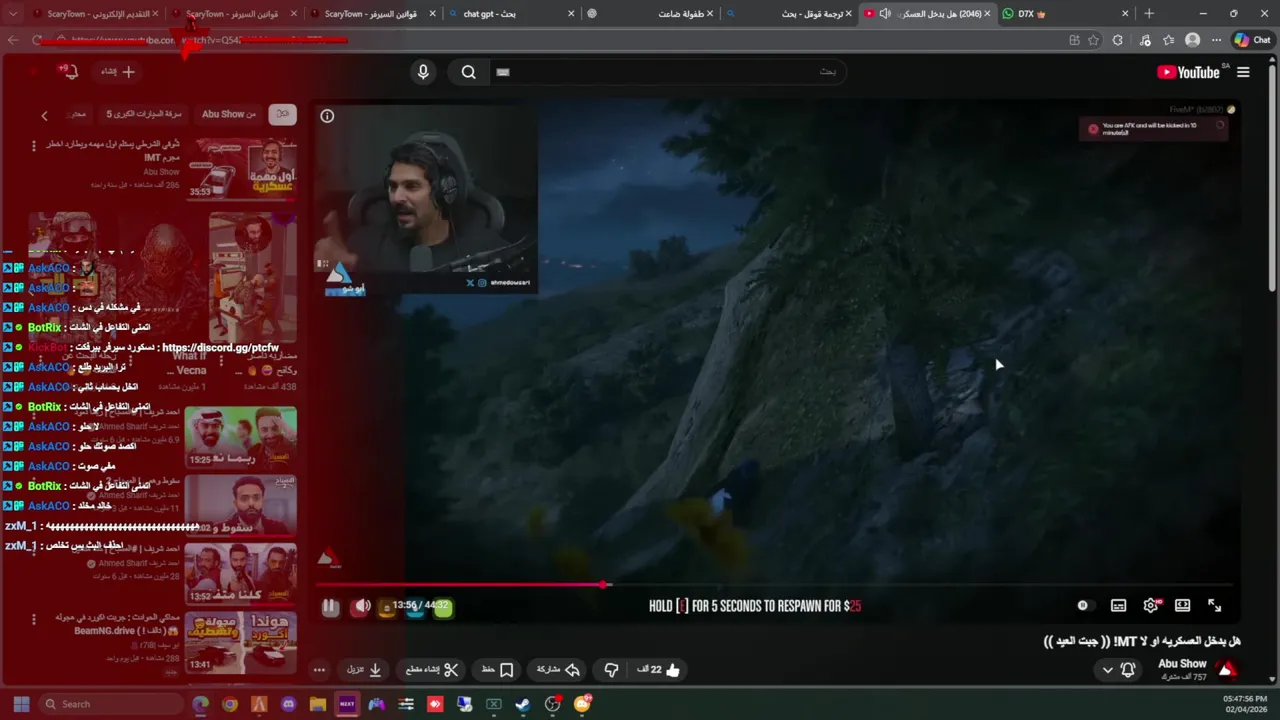Dislike the video with the thumbs down
The width and height of the screenshot is (1280, 720).
[x=611, y=670]
